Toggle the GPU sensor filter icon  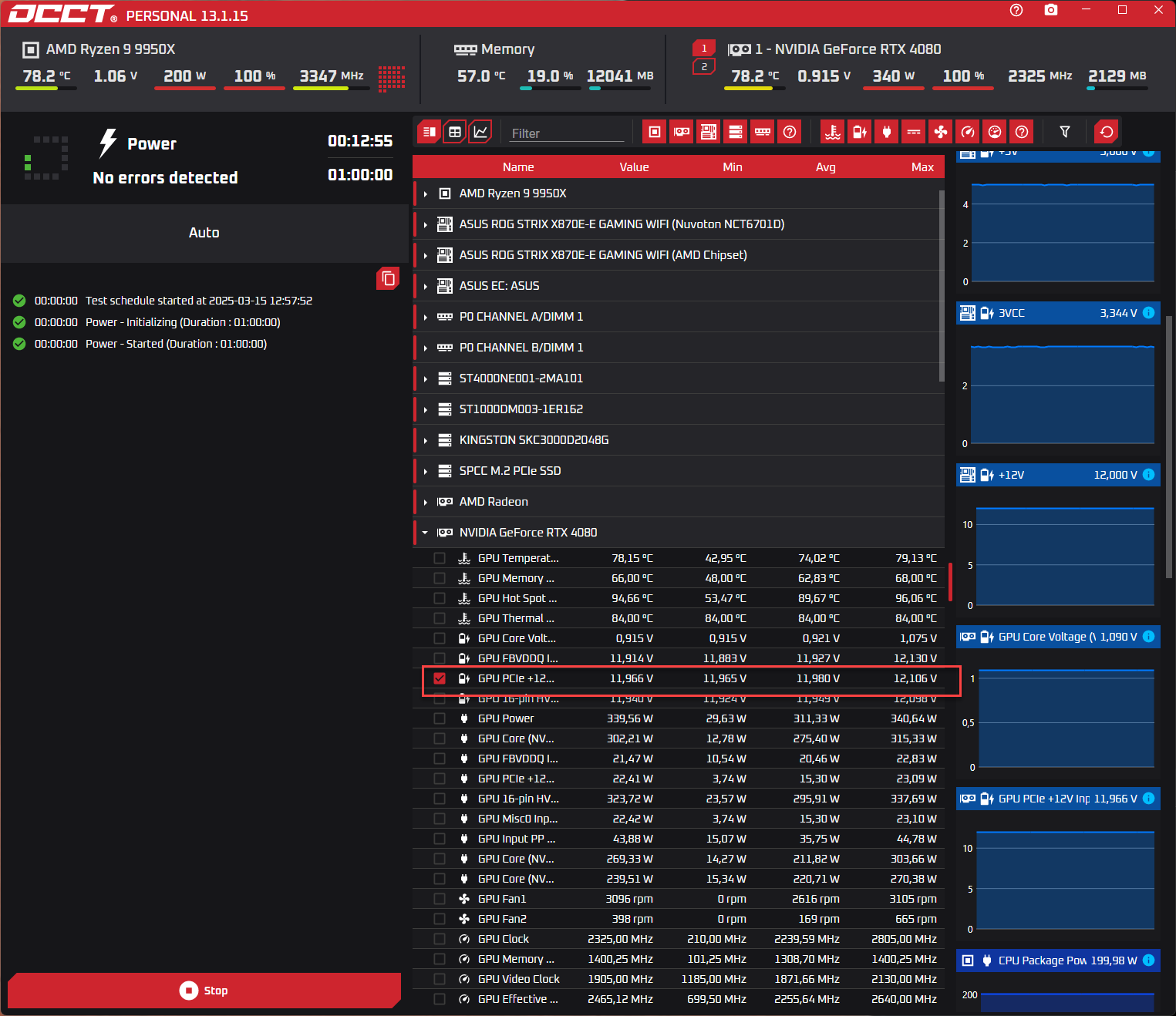682,132
